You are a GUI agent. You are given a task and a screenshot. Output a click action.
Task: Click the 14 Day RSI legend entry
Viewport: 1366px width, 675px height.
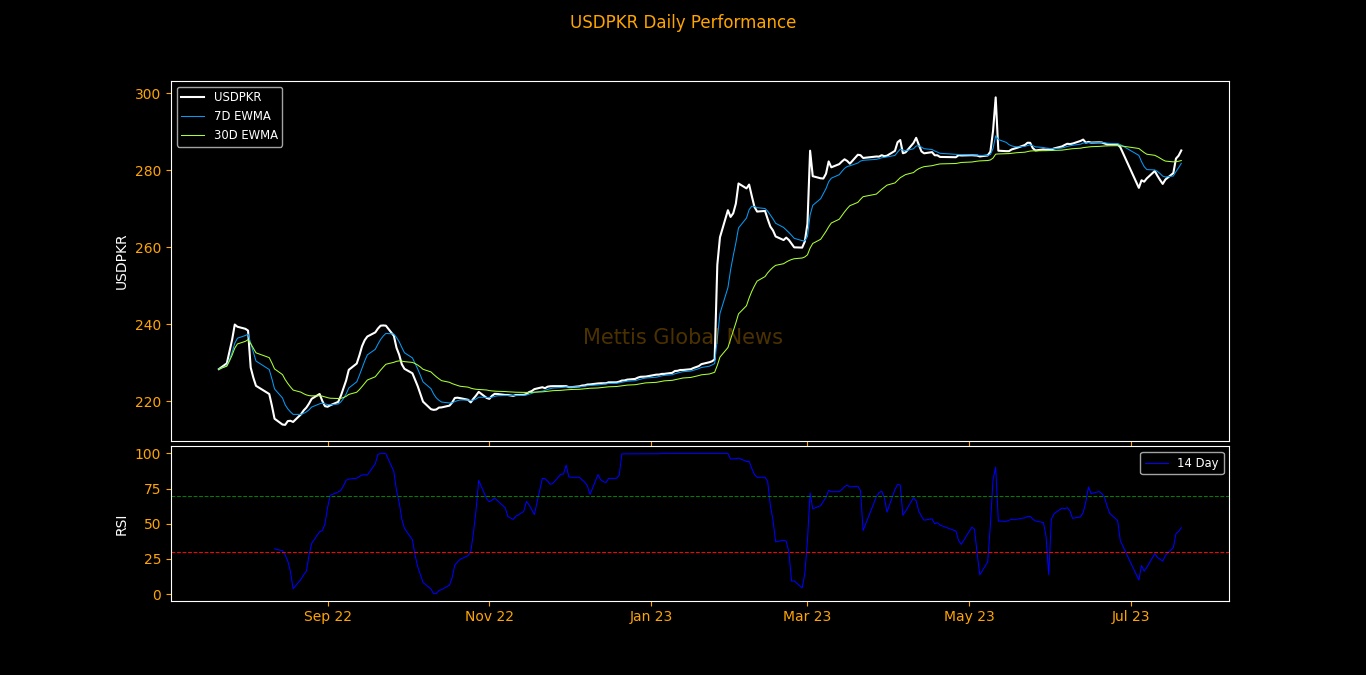click(x=1197, y=463)
